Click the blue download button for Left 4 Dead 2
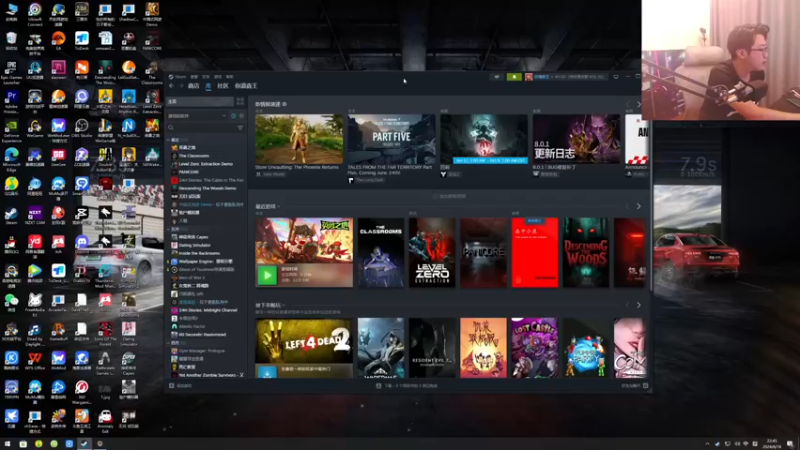The width and height of the screenshot is (800, 450). pos(267,372)
